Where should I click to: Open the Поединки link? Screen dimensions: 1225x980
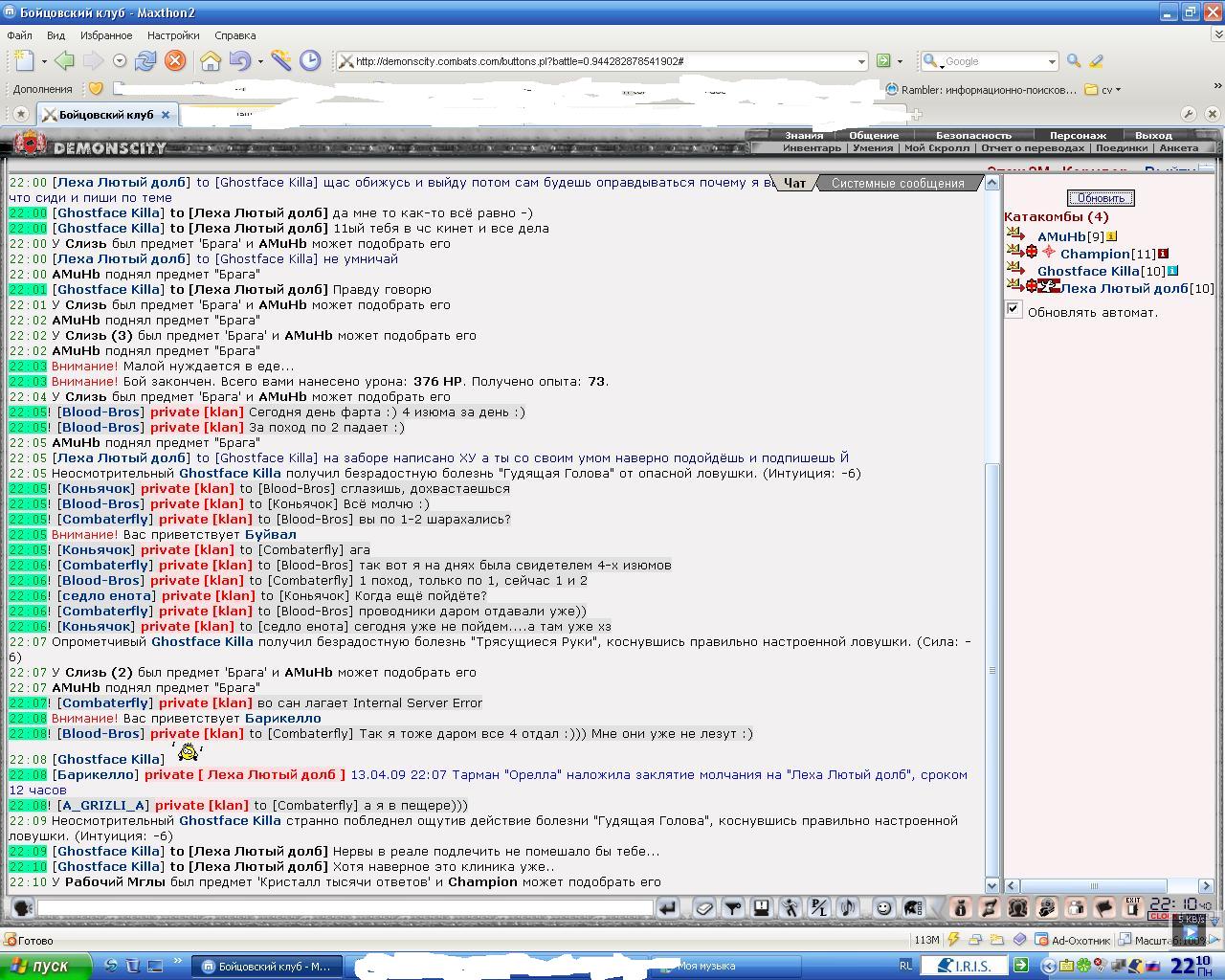pyautogui.click(x=1121, y=148)
